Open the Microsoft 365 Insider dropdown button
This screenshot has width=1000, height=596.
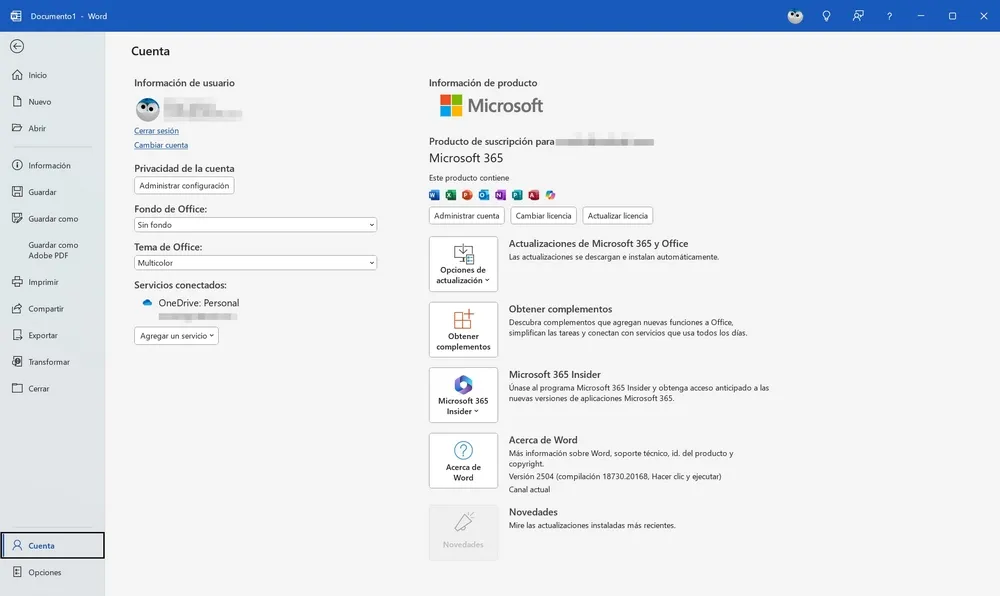pyautogui.click(x=463, y=395)
